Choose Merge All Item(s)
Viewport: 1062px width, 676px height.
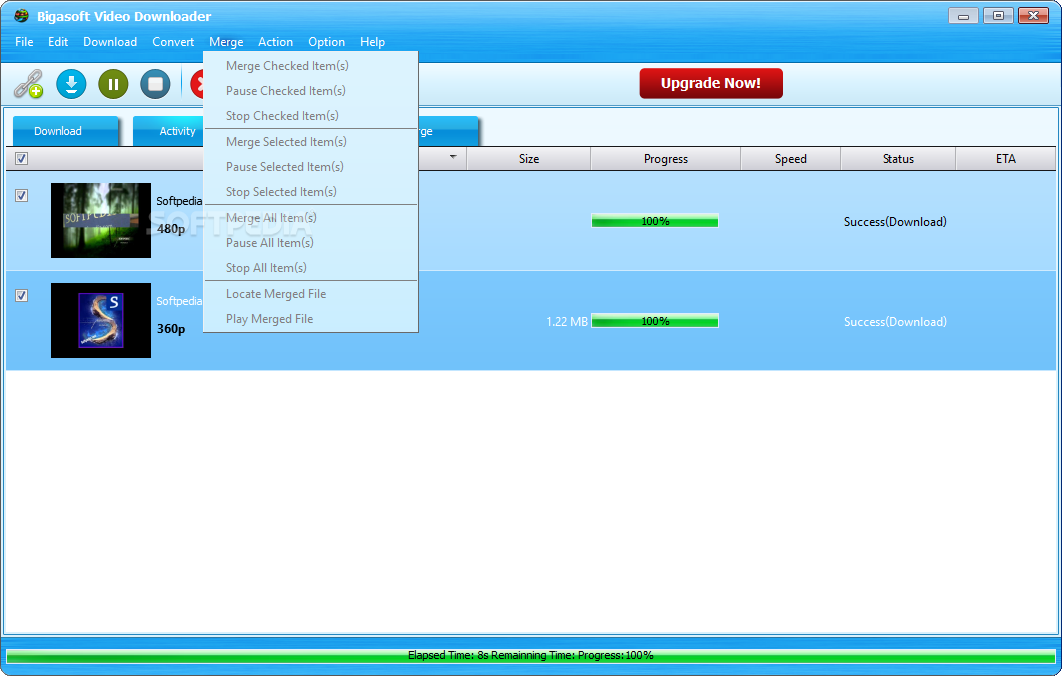[311, 217]
